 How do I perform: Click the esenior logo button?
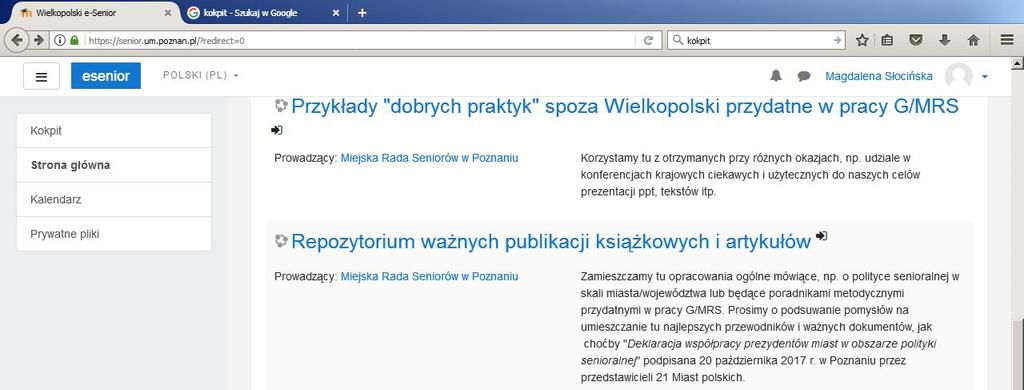[106, 76]
